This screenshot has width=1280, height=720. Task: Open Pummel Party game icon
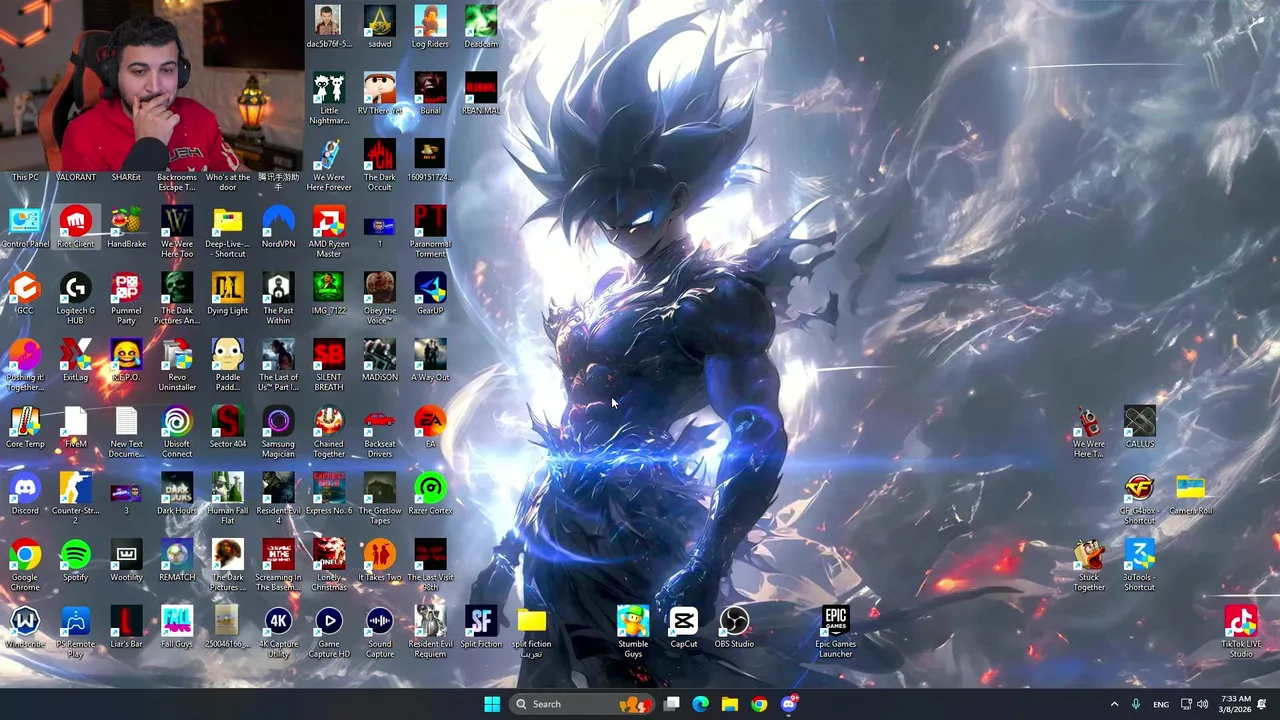click(x=126, y=299)
